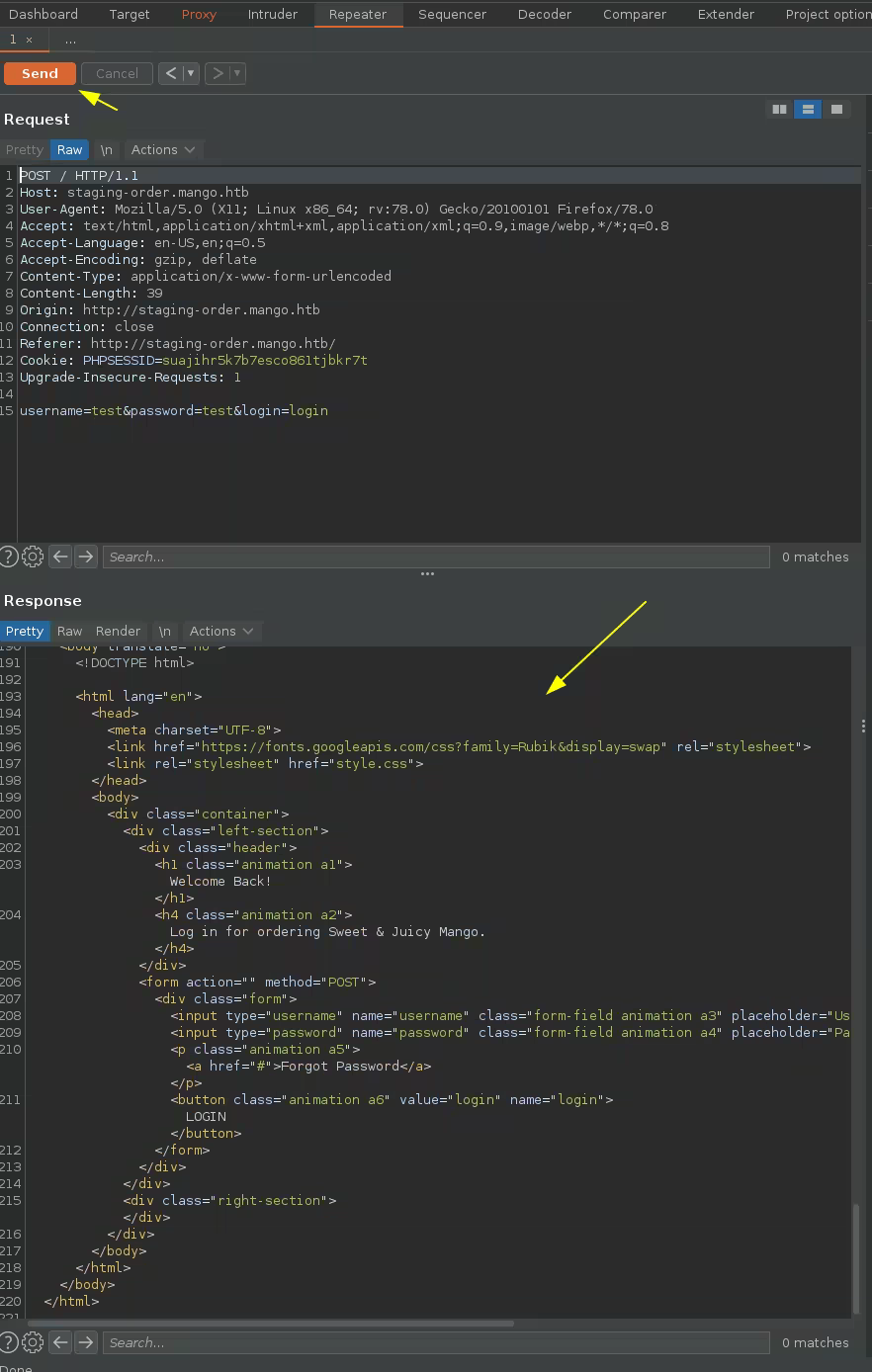
Task: Expand the Request Actions dropdown
Action: (x=164, y=150)
